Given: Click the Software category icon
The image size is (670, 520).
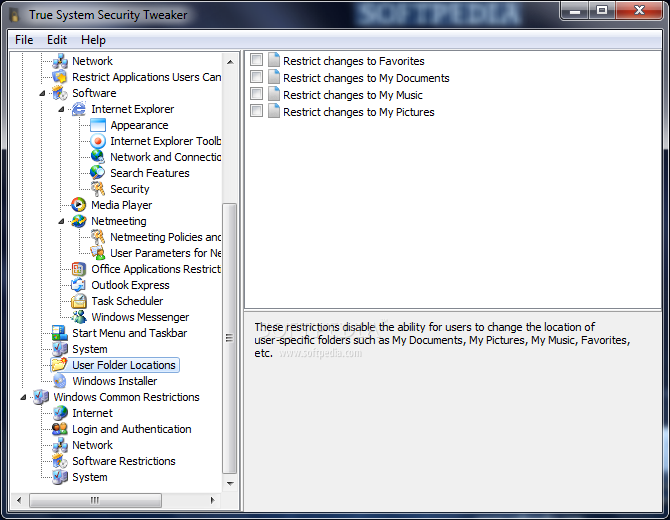Looking at the screenshot, I should tap(60, 93).
